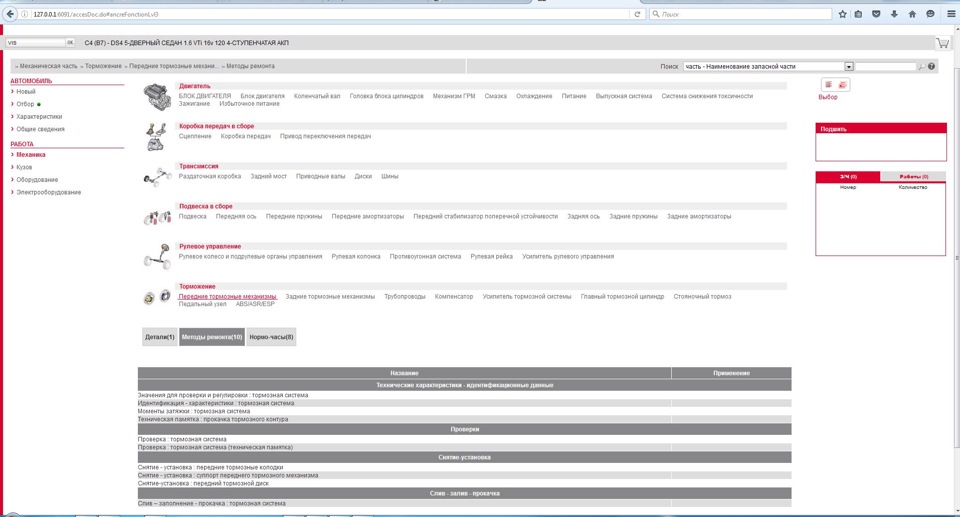Click the second red icon above Выбор
960x517 pixels.
pos(842,85)
